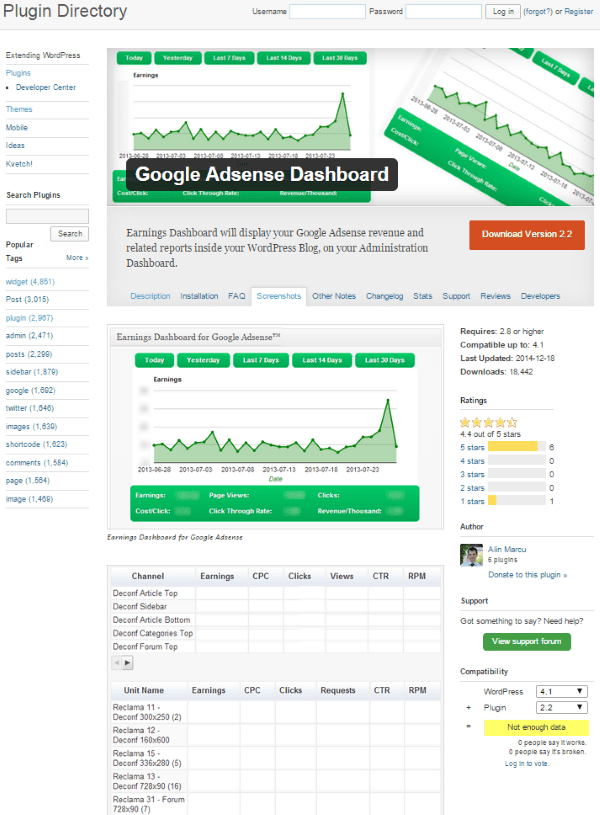
Task: Go to the Other Notes tab
Action: [334, 296]
